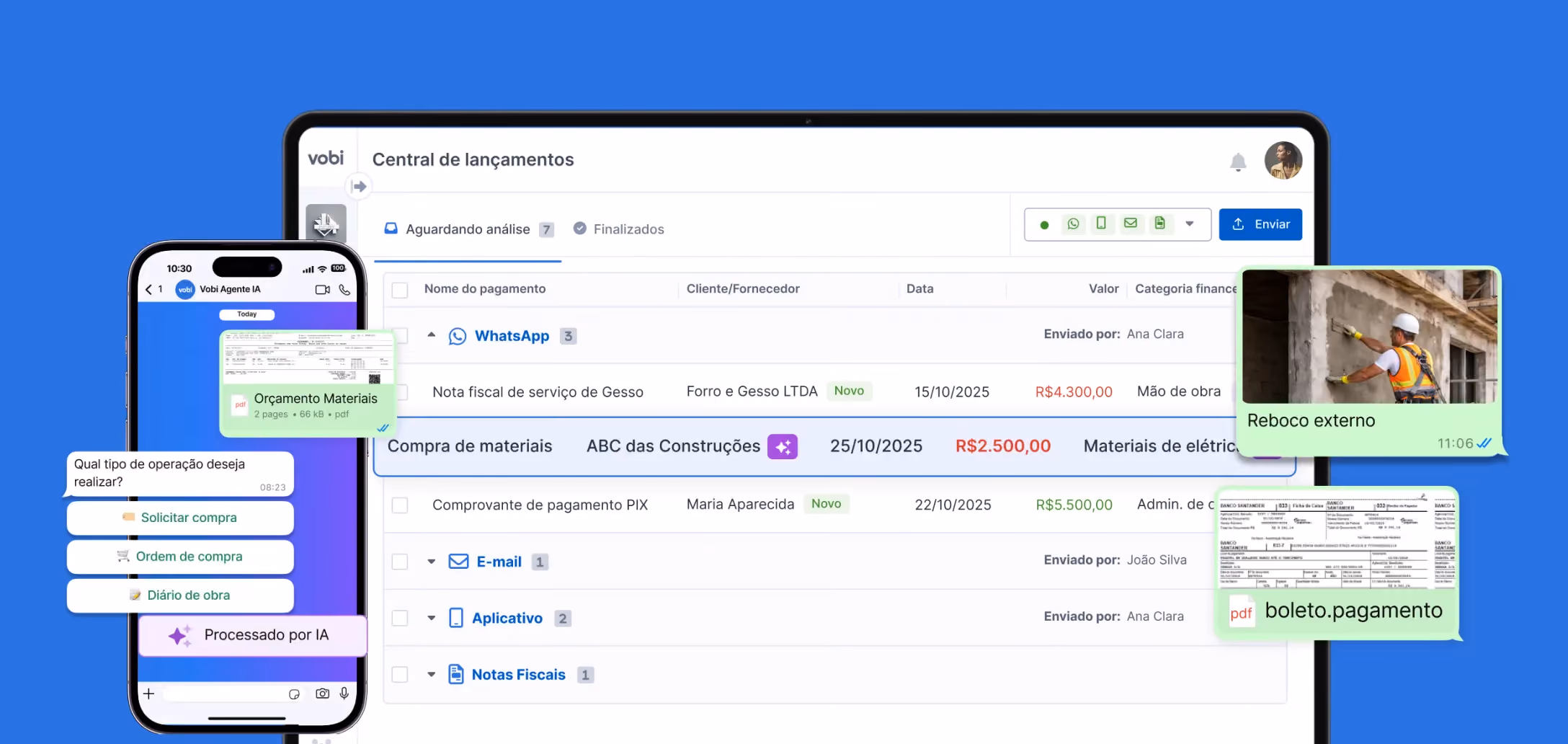
Task: Open the Reboco externo photo
Action: 1370,337
